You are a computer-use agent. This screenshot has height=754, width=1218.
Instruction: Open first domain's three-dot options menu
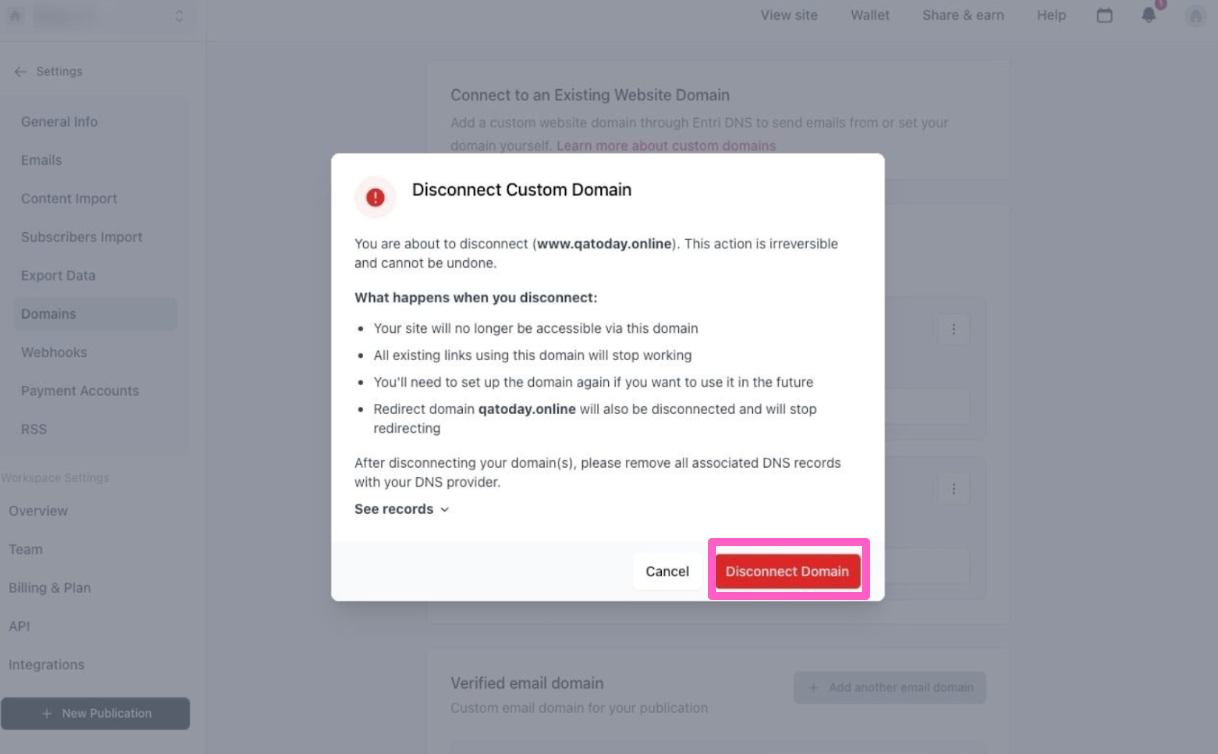click(953, 329)
